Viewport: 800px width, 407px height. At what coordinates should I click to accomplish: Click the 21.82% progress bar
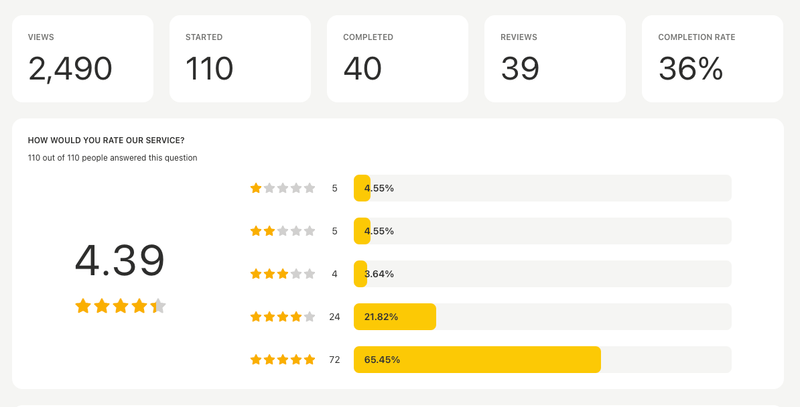(x=542, y=317)
